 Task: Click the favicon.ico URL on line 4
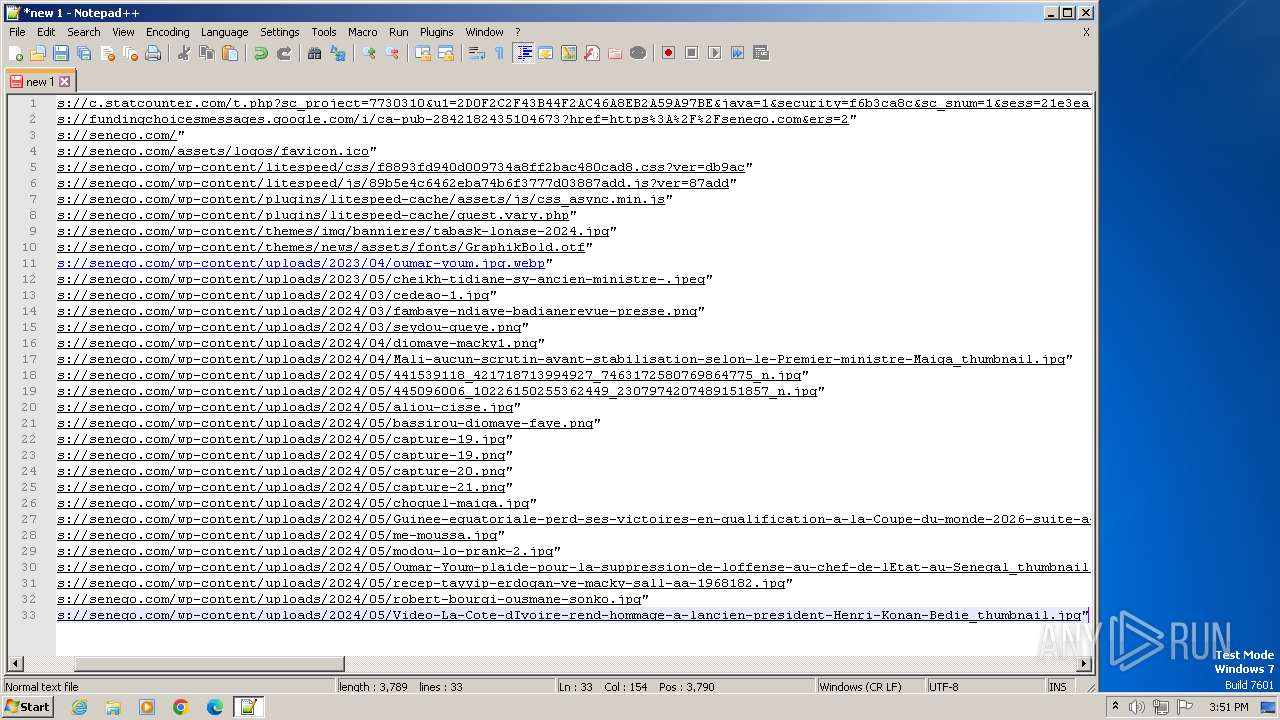[x=213, y=151]
